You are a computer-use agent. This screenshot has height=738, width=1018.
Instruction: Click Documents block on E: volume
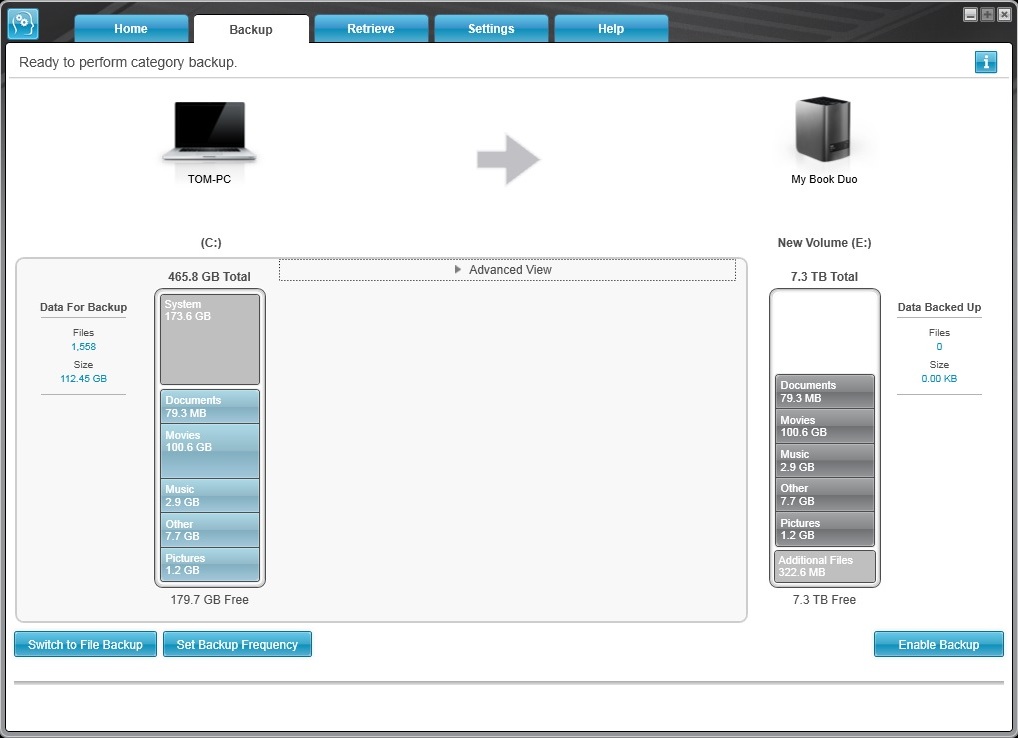825,391
